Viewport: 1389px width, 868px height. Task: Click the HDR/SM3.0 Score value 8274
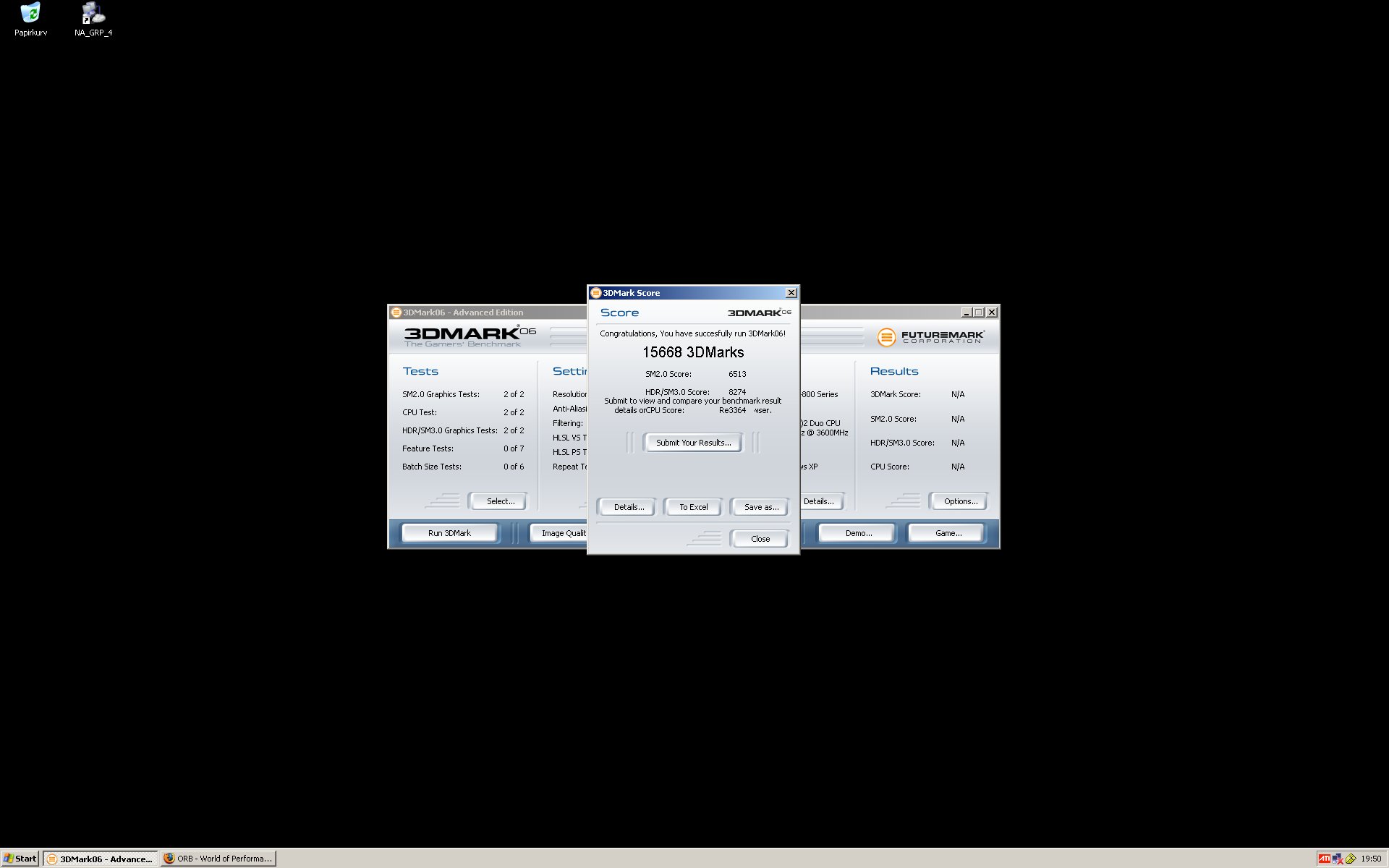pos(737,392)
